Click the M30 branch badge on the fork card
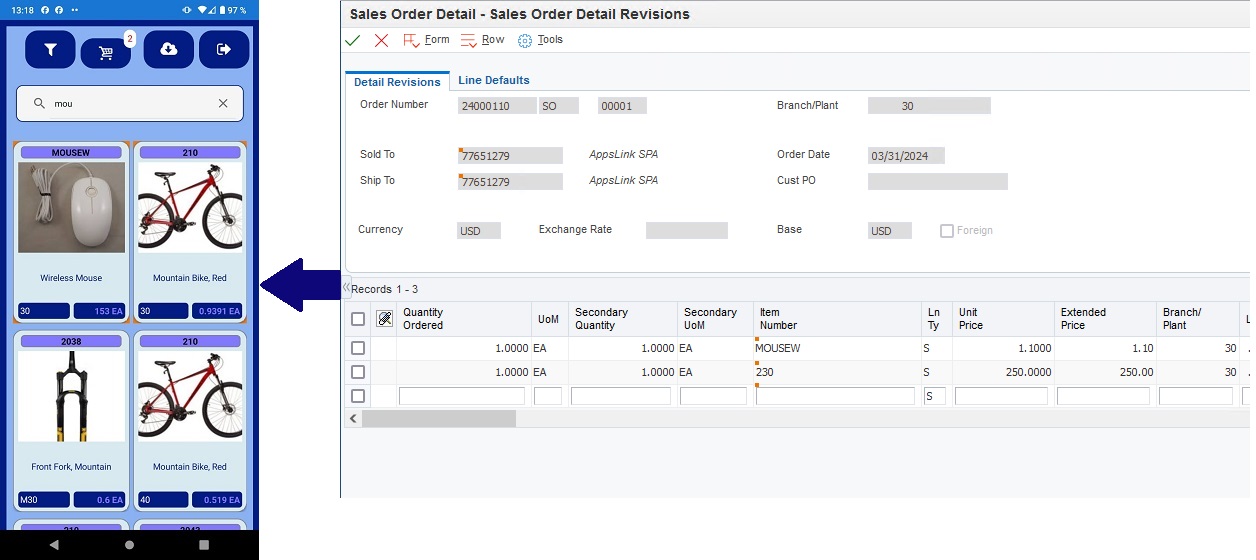This screenshot has width=1256, height=560. tap(44, 500)
